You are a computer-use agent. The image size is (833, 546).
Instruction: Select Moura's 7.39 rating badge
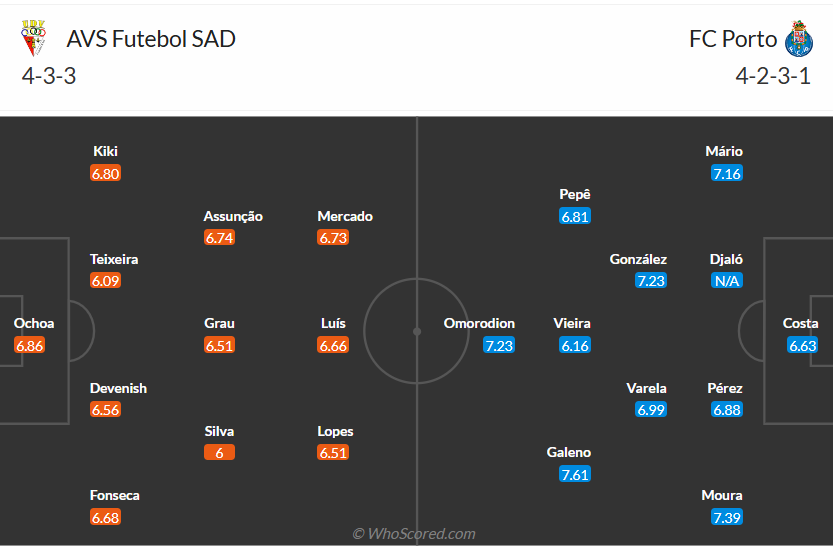click(726, 517)
